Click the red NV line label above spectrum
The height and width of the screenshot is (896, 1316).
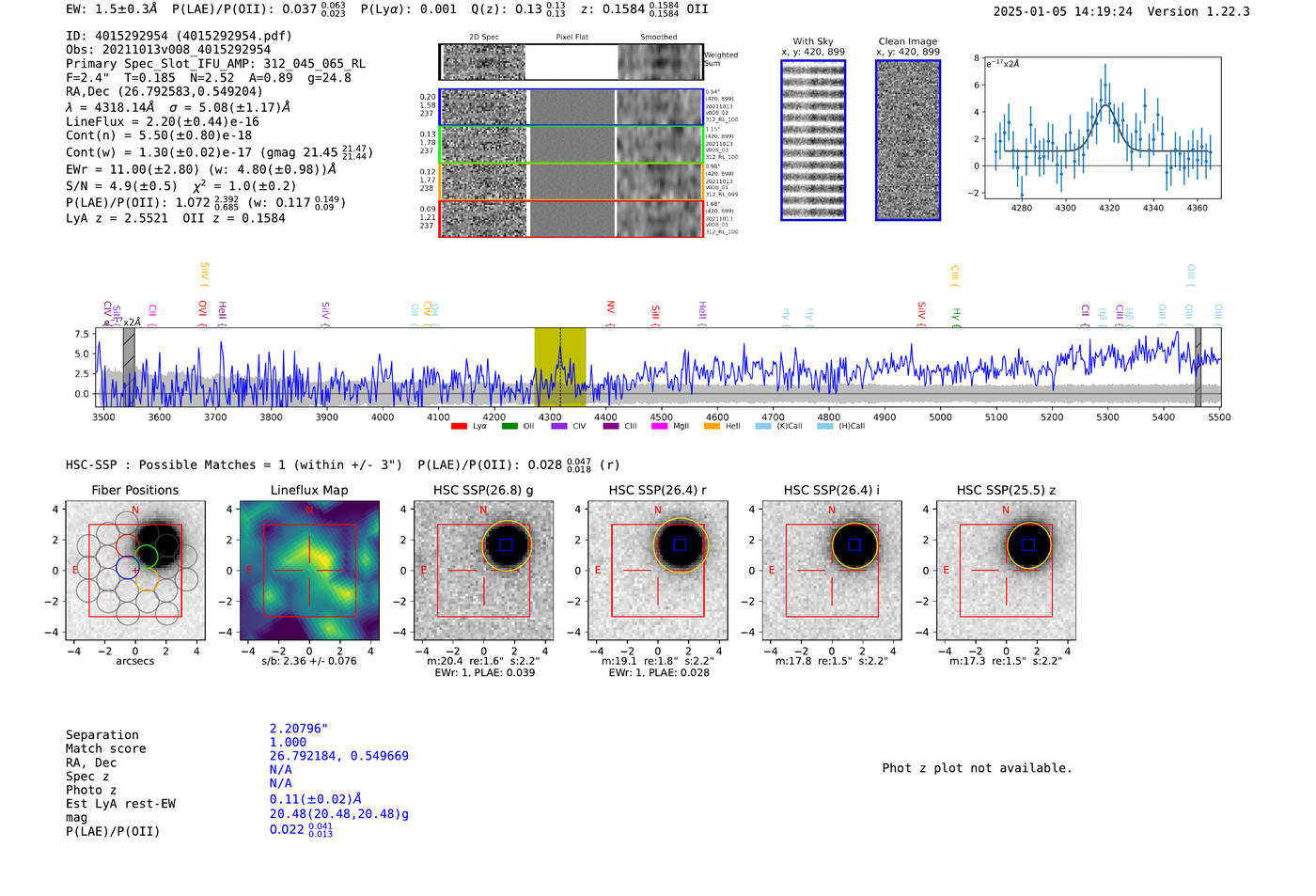click(611, 308)
